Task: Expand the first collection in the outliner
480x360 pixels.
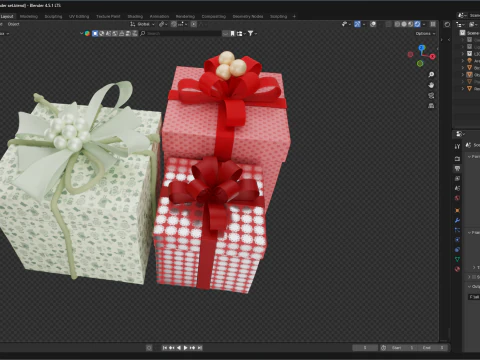Action: coord(463,40)
